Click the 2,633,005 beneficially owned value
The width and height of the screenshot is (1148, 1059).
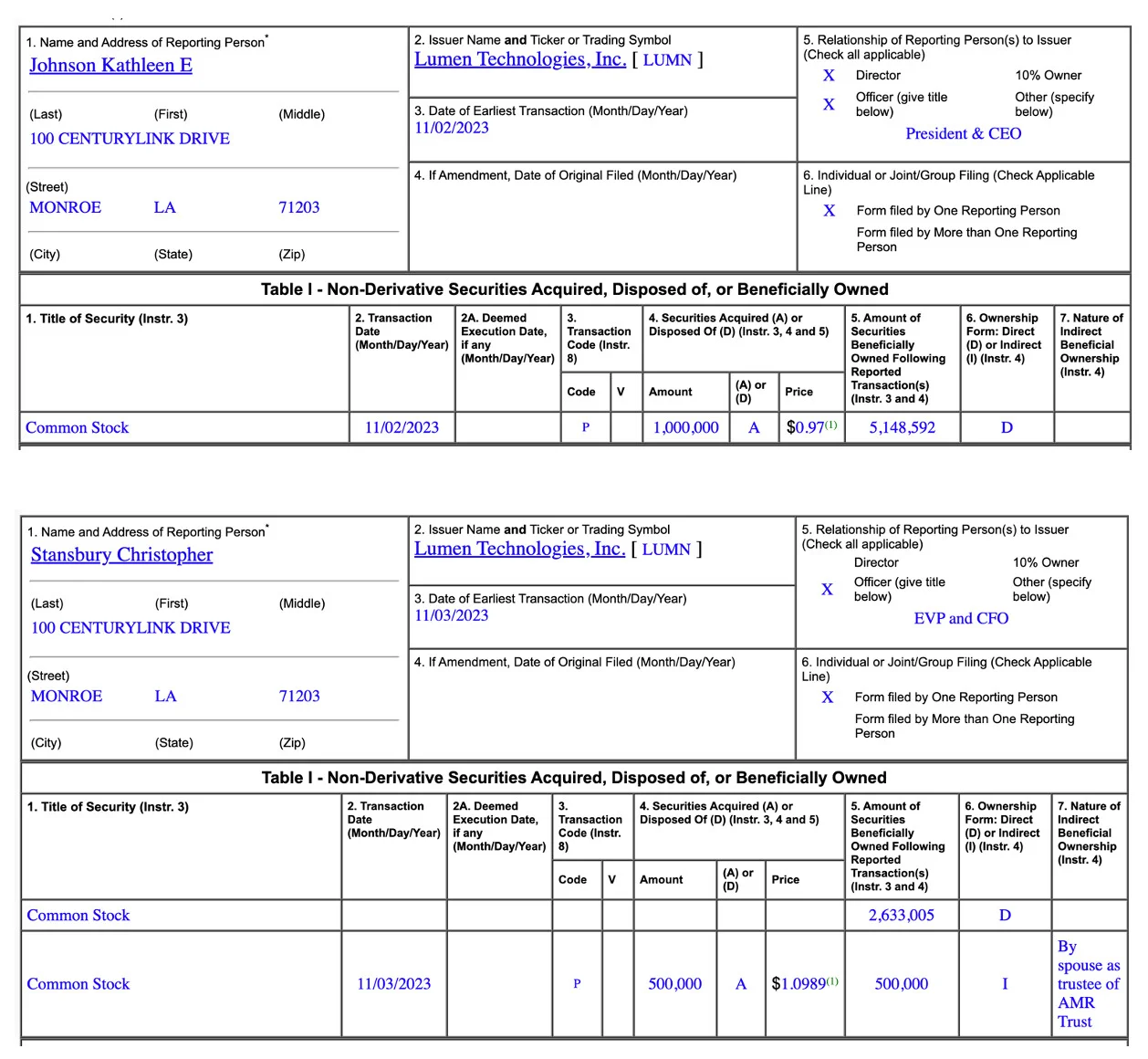[902, 915]
